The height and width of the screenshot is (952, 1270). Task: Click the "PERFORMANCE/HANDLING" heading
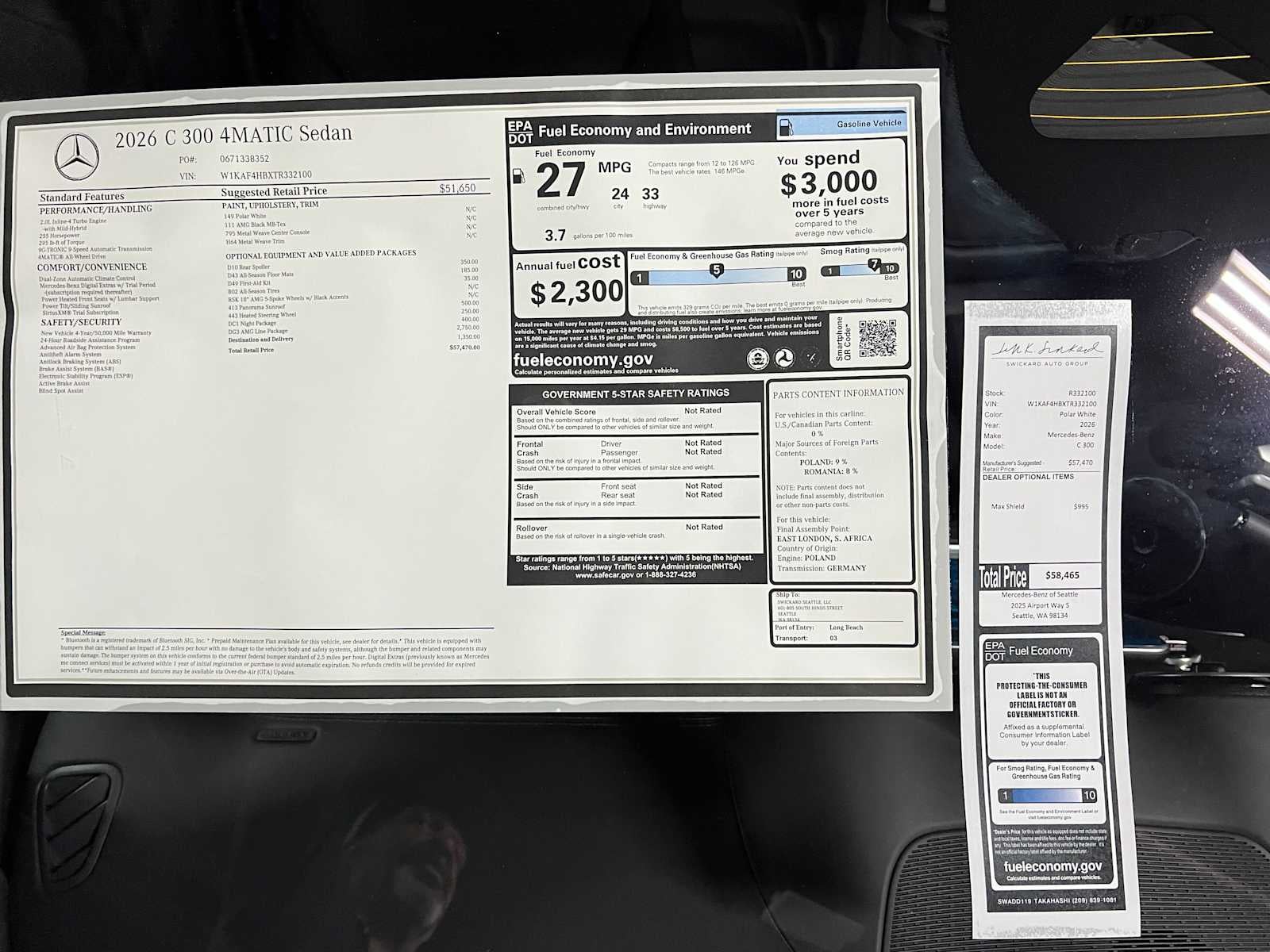(95, 209)
